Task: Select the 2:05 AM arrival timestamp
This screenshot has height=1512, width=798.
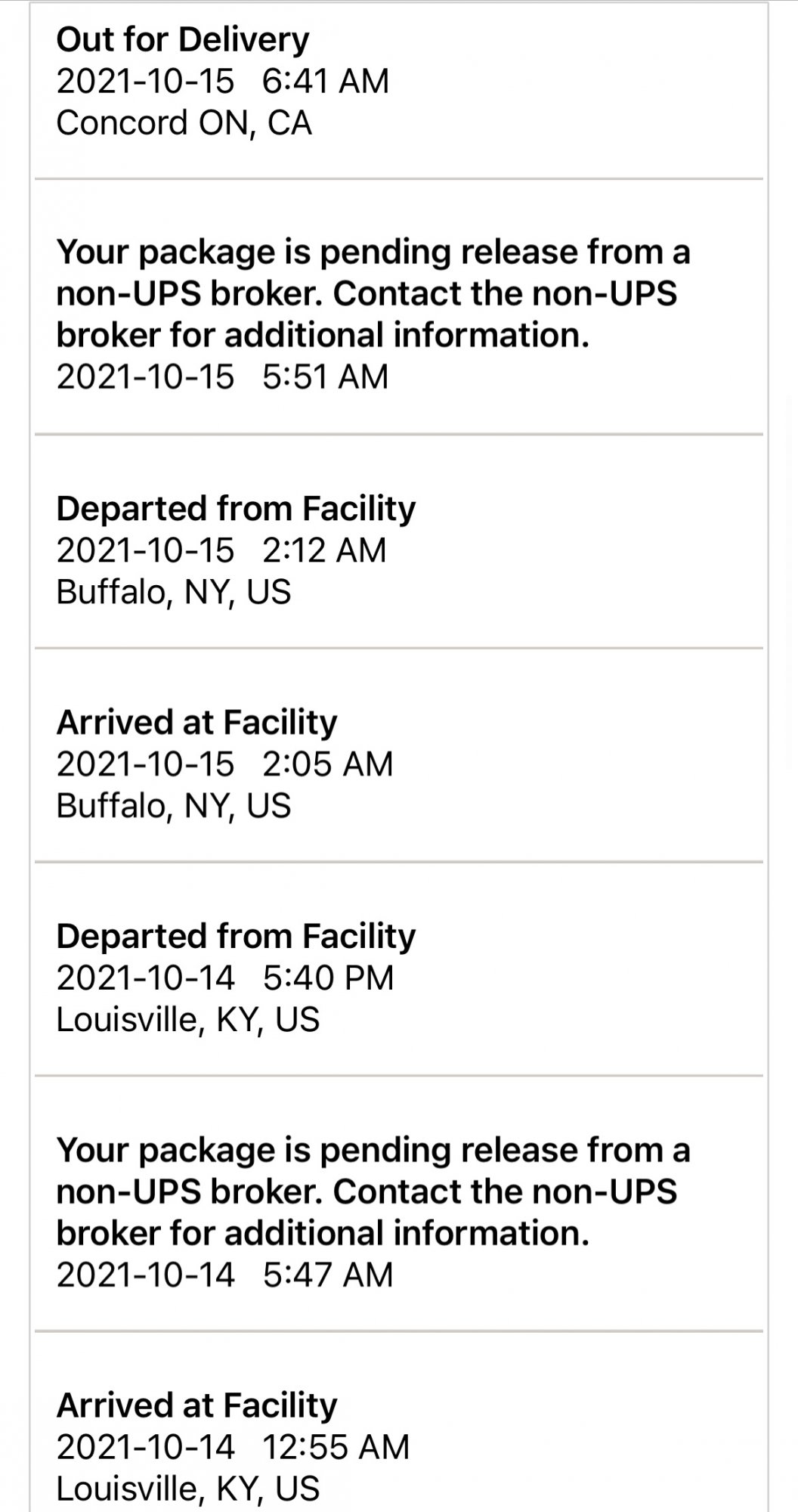Action: (x=224, y=764)
